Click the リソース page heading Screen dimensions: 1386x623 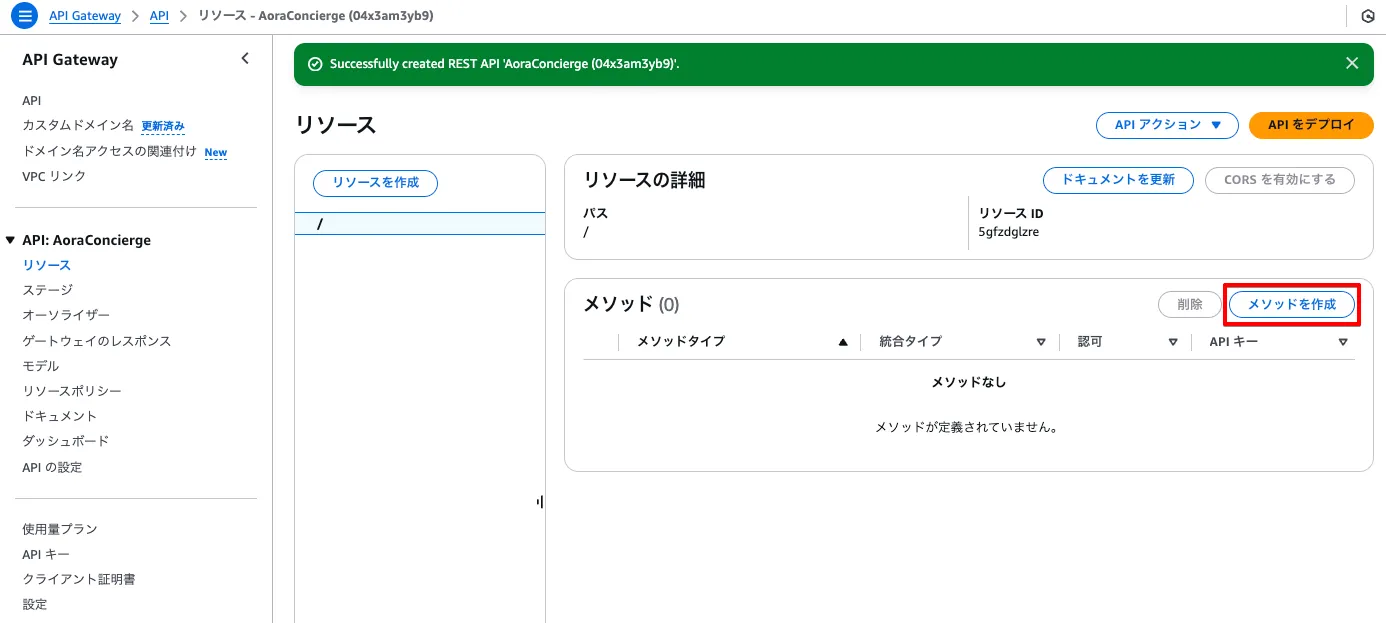click(336, 125)
